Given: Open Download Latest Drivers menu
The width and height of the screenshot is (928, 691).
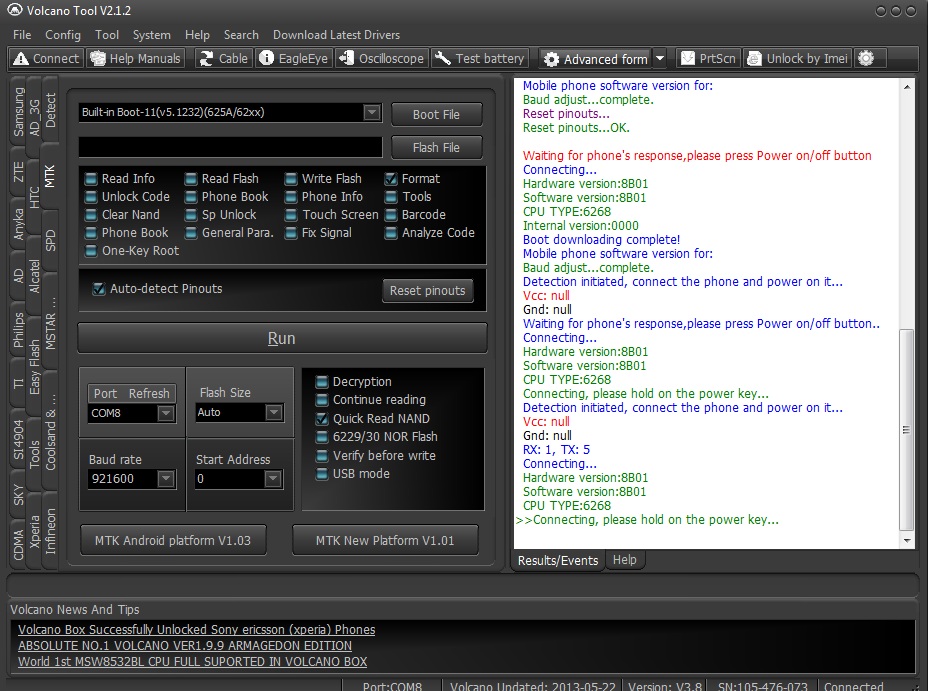Looking at the screenshot, I should point(336,35).
